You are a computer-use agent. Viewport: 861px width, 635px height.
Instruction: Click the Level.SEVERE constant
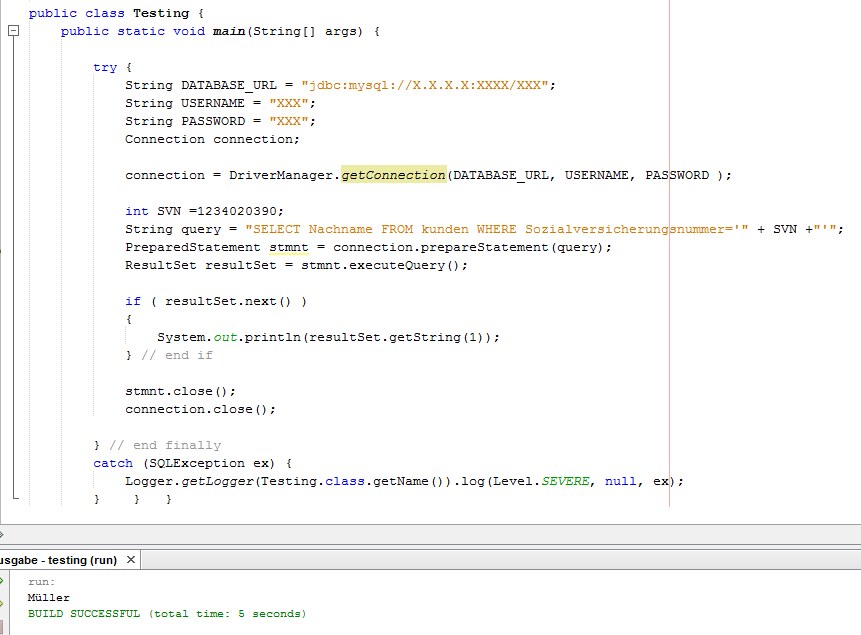coord(541,481)
